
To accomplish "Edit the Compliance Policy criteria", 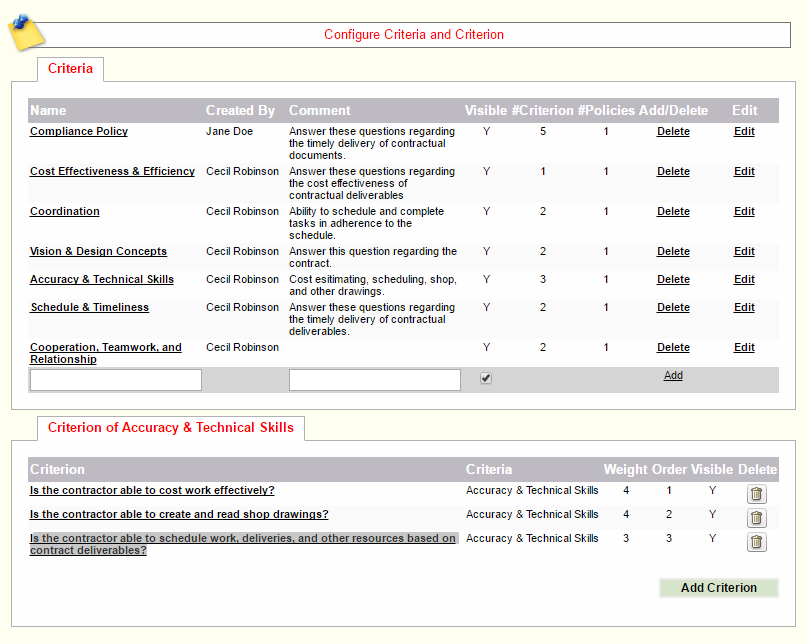I will pos(744,132).
